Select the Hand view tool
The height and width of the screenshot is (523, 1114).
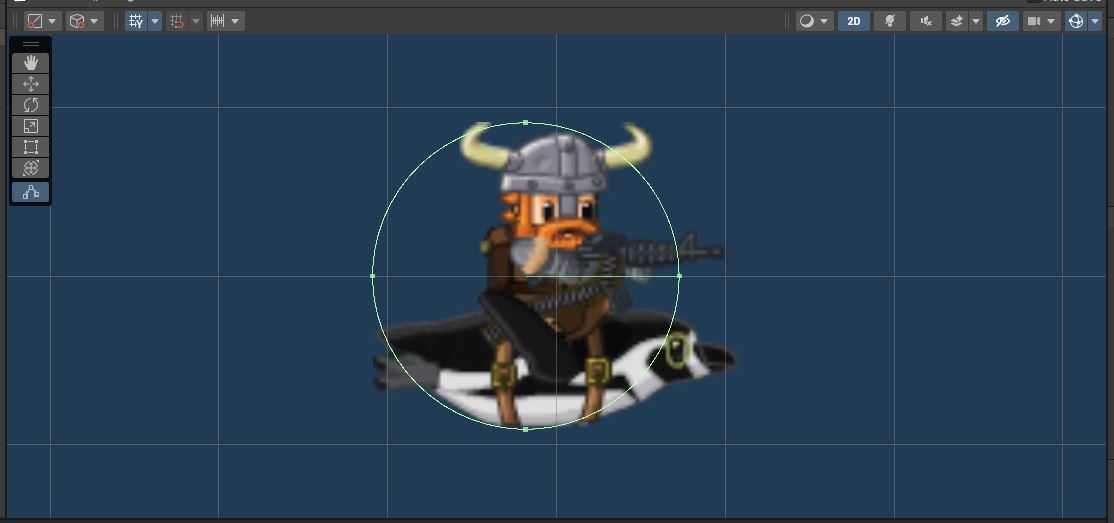tap(30, 62)
